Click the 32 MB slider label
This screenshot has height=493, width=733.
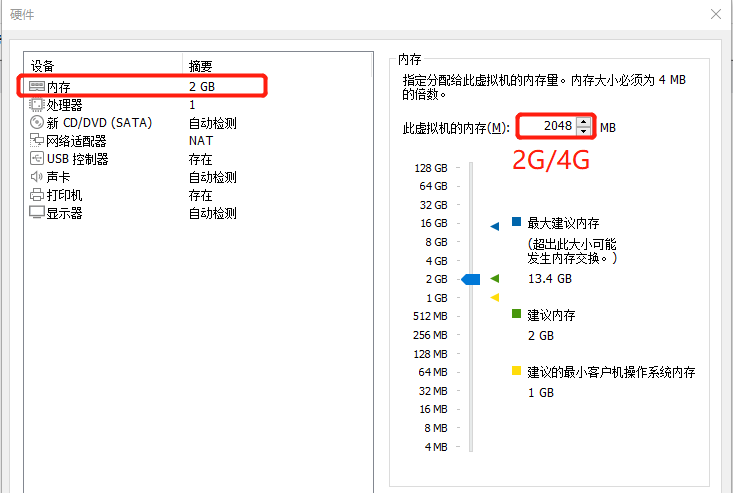433,391
